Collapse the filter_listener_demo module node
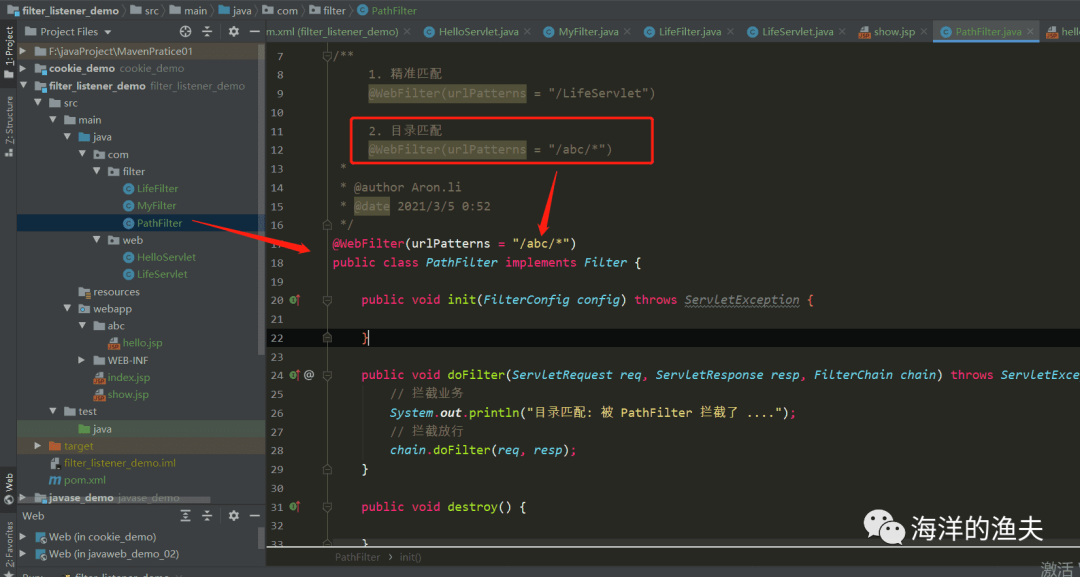1080x577 pixels. tap(23, 85)
